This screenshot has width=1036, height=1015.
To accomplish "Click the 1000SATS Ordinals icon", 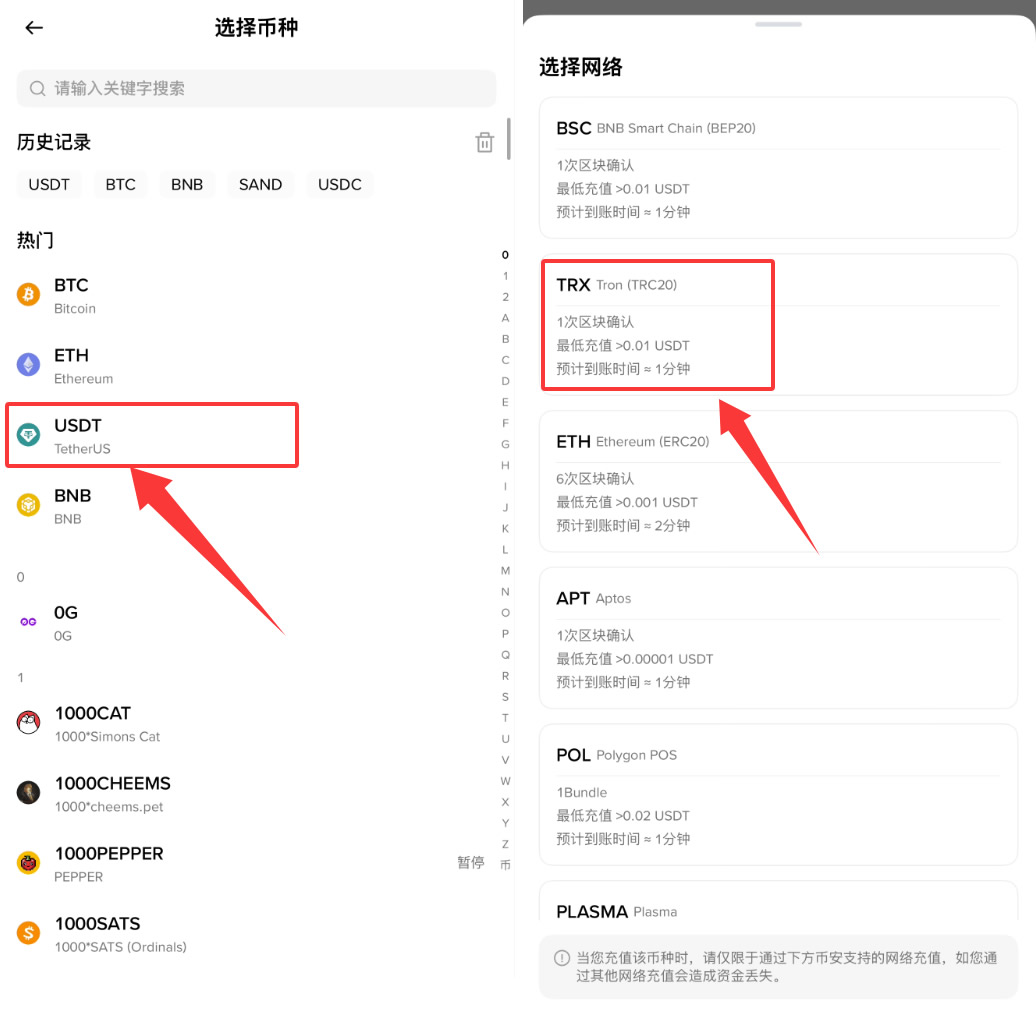I will pos(27,932).
